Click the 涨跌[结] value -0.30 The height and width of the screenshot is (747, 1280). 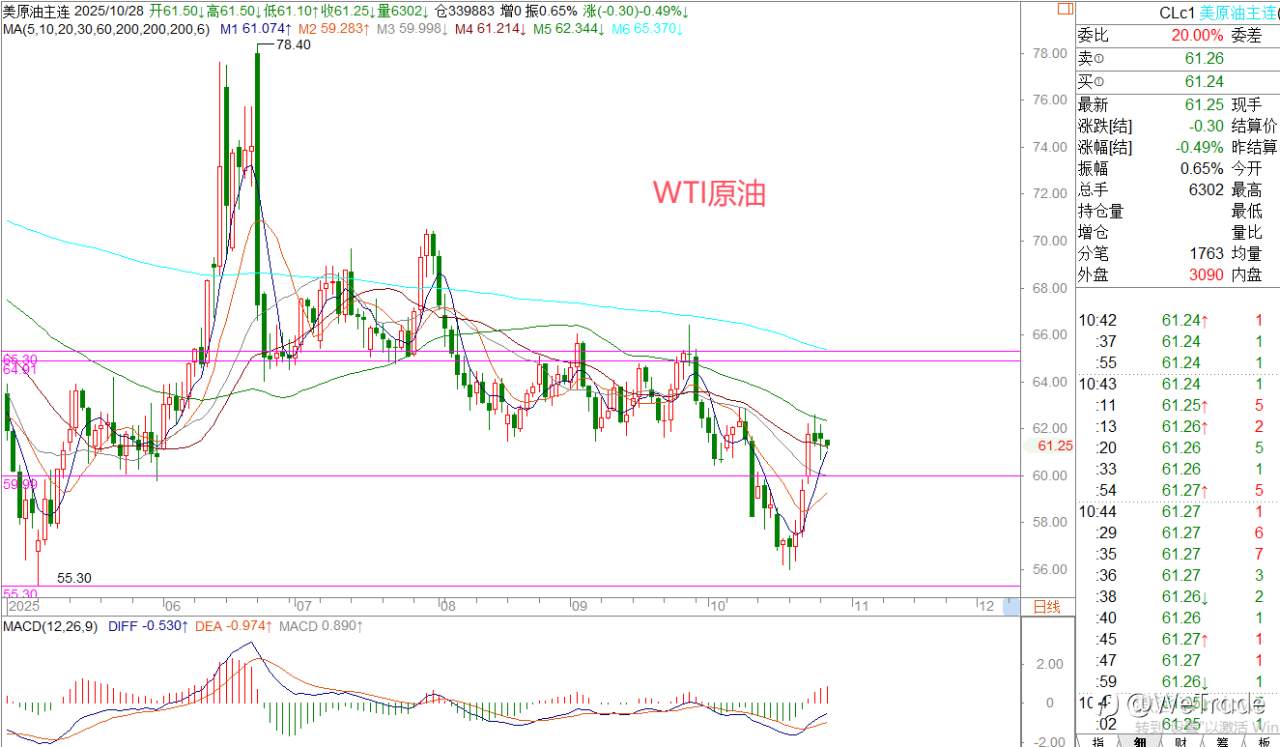pyautogui.click(x=1207, y=126)
